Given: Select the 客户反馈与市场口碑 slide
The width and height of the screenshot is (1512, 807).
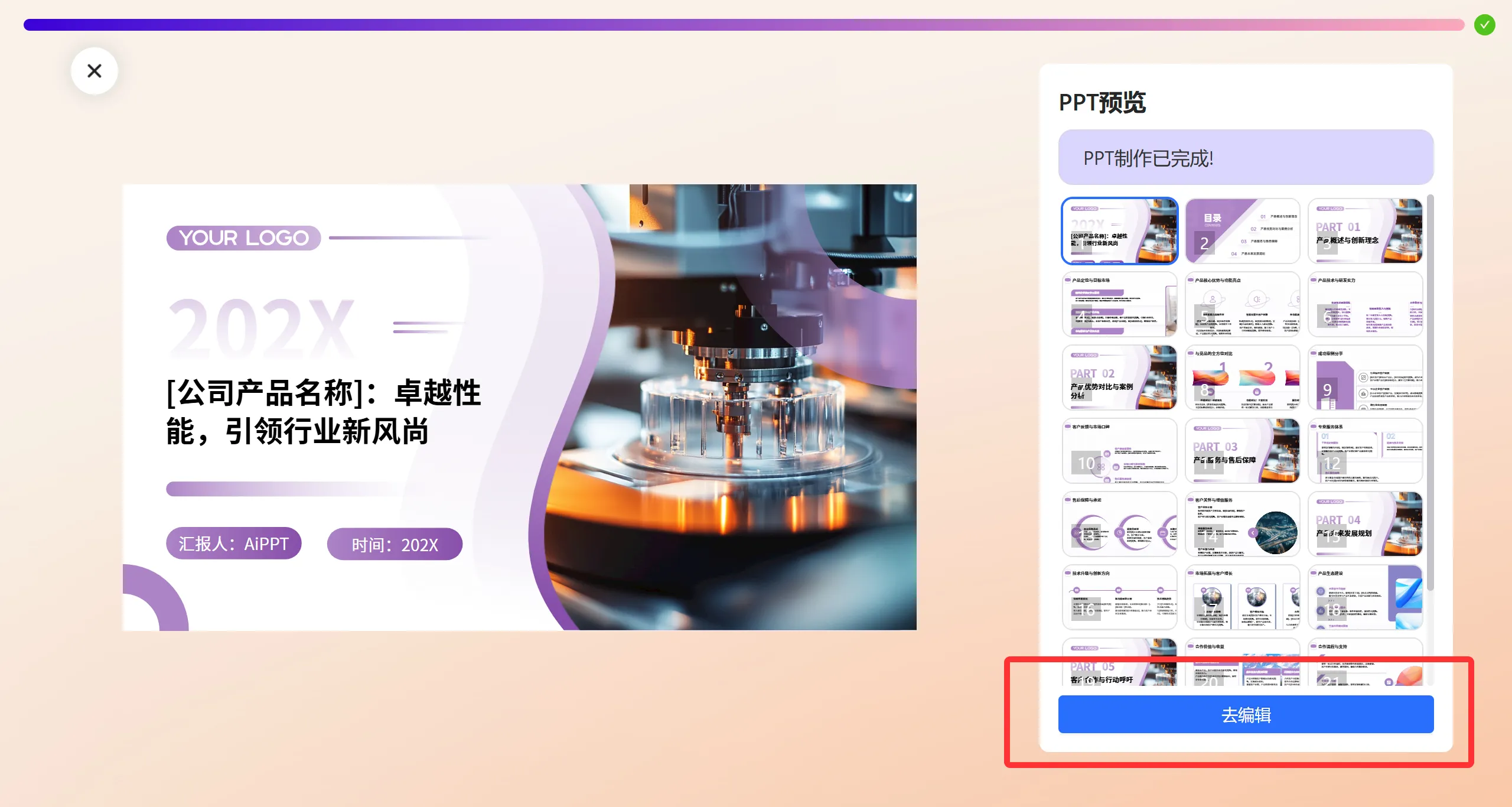Looking at the screenshot, I should 1120,450.
